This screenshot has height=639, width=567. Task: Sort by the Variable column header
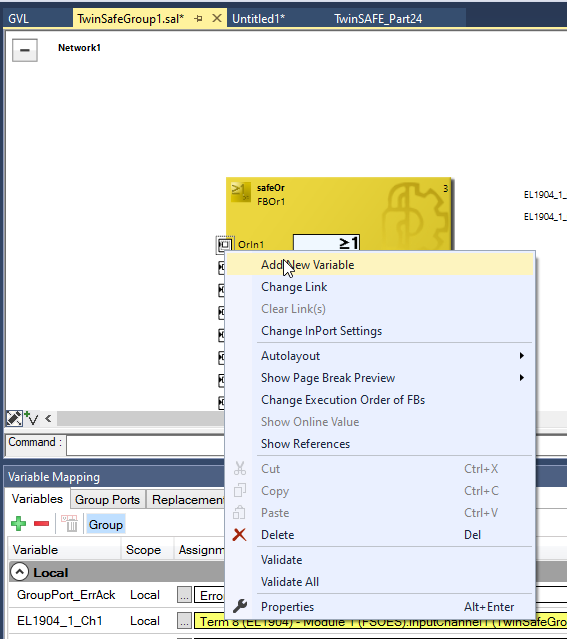64,550
